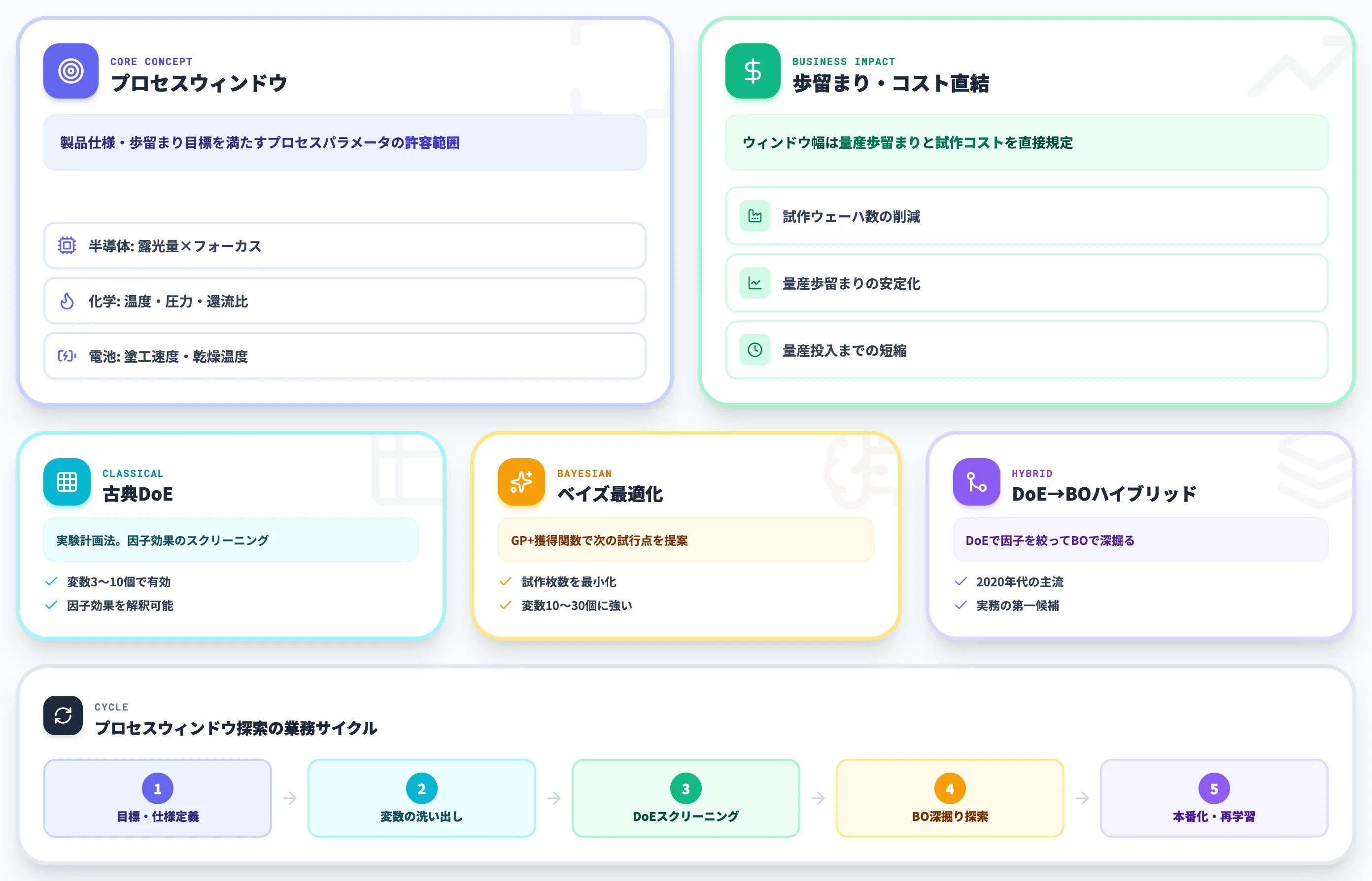Click the DoE→BOハイブリッド heading
This screenshot has height=881, width=1372.
(1104, 494)
